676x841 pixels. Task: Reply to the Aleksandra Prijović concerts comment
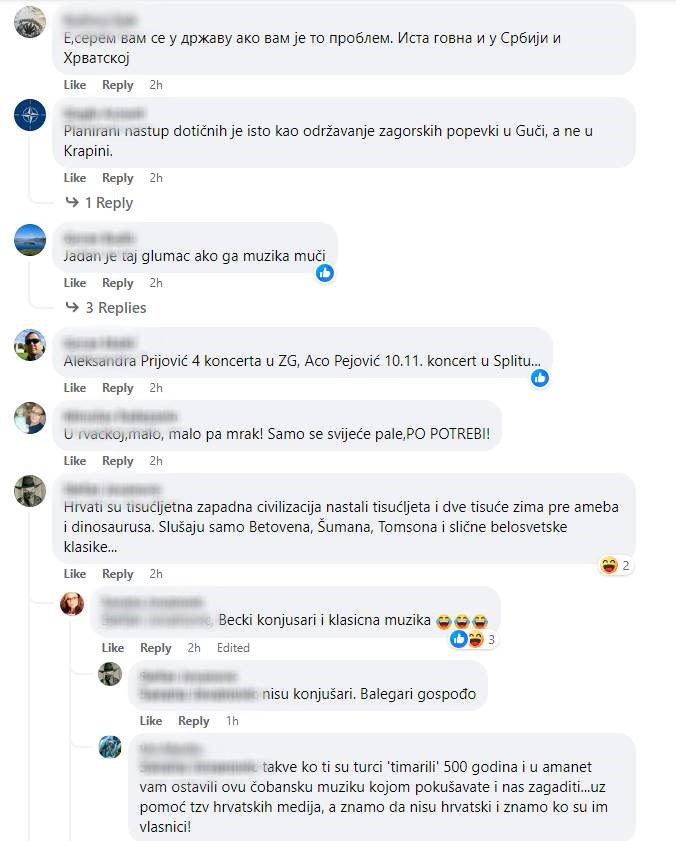117,388
